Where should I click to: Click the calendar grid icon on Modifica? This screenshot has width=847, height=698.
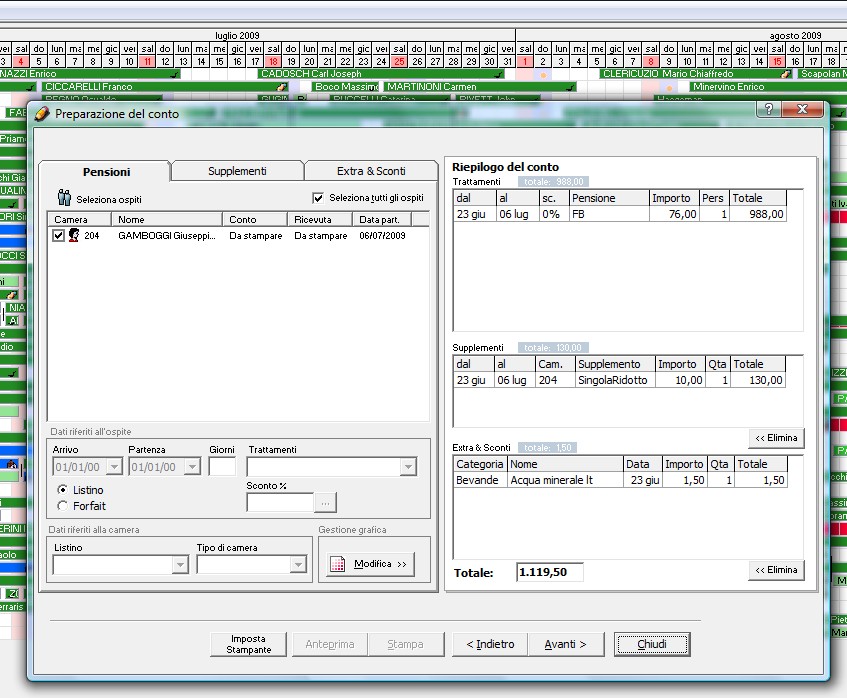coord(338,563)
